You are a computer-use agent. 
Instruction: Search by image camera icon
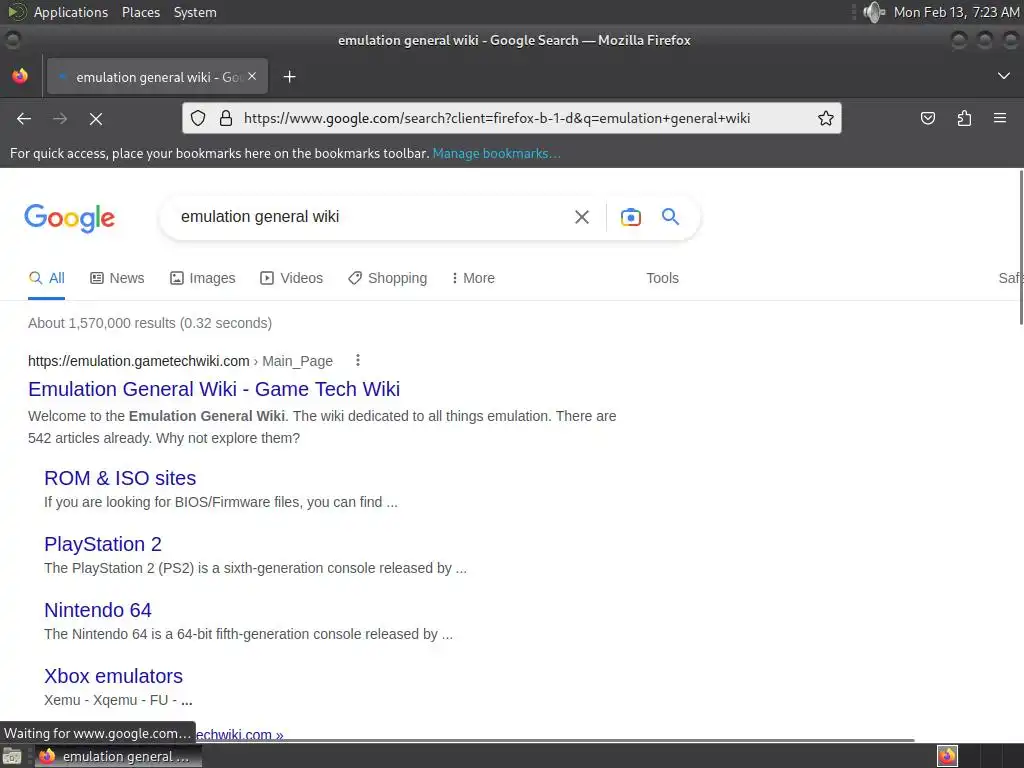tap(631, 217)
